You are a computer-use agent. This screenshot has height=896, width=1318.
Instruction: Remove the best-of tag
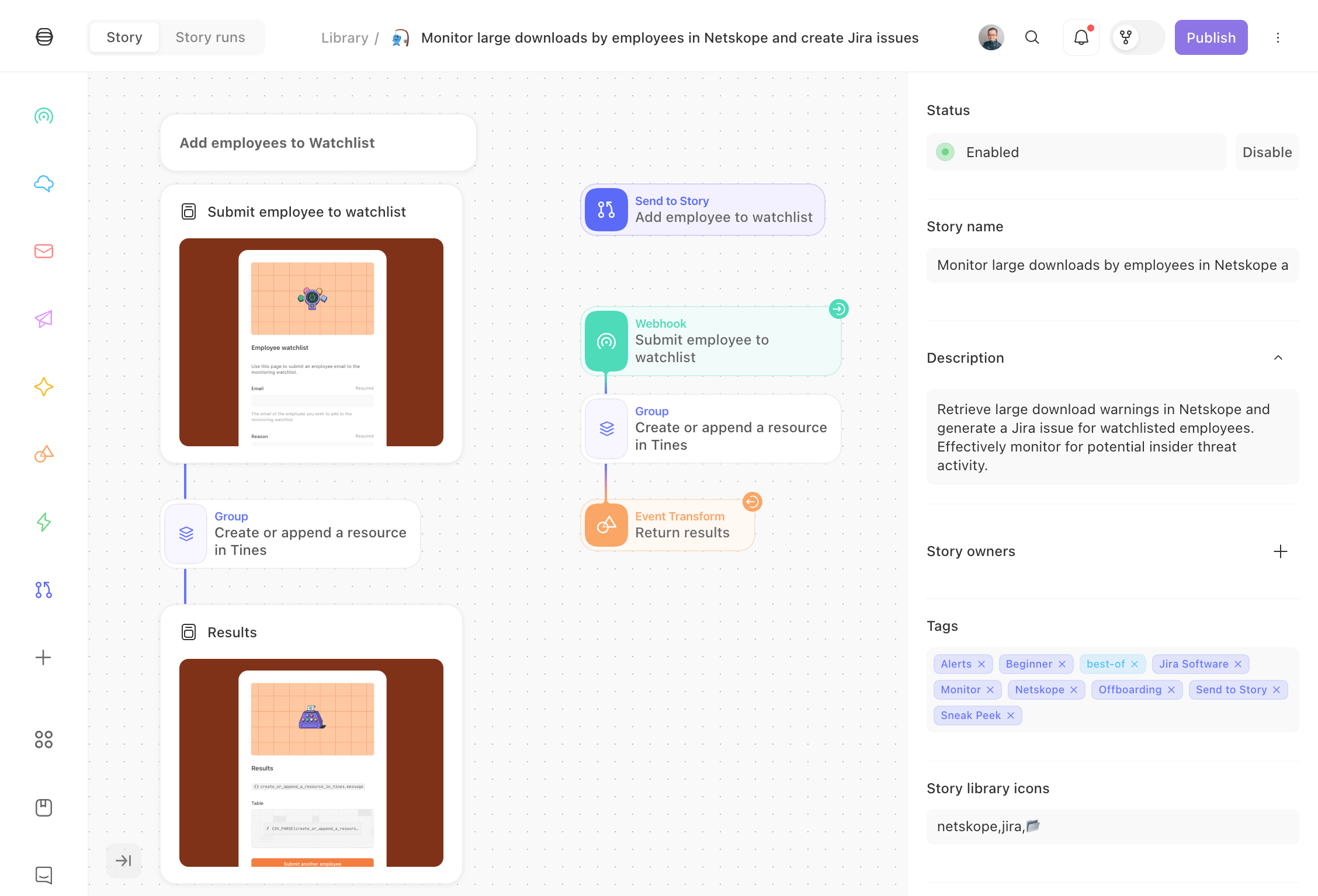click(1135, 664)
